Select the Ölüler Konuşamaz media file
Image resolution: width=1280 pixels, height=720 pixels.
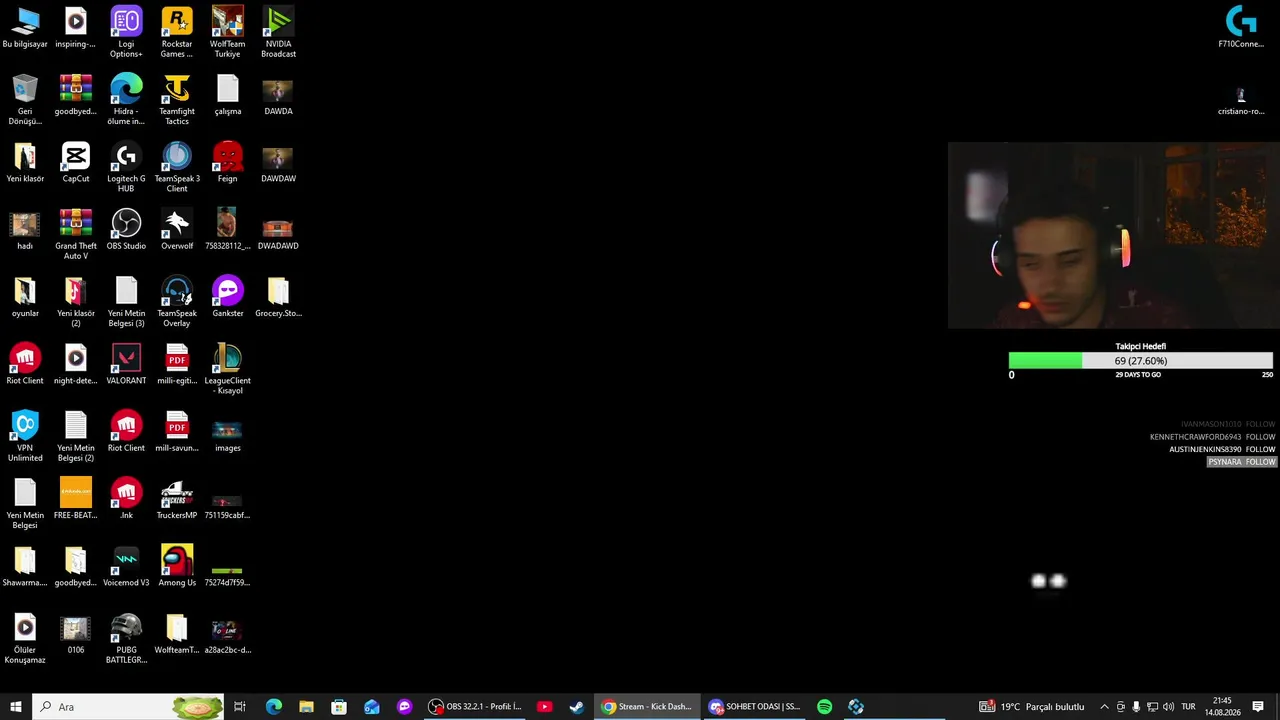coord(25,638)
